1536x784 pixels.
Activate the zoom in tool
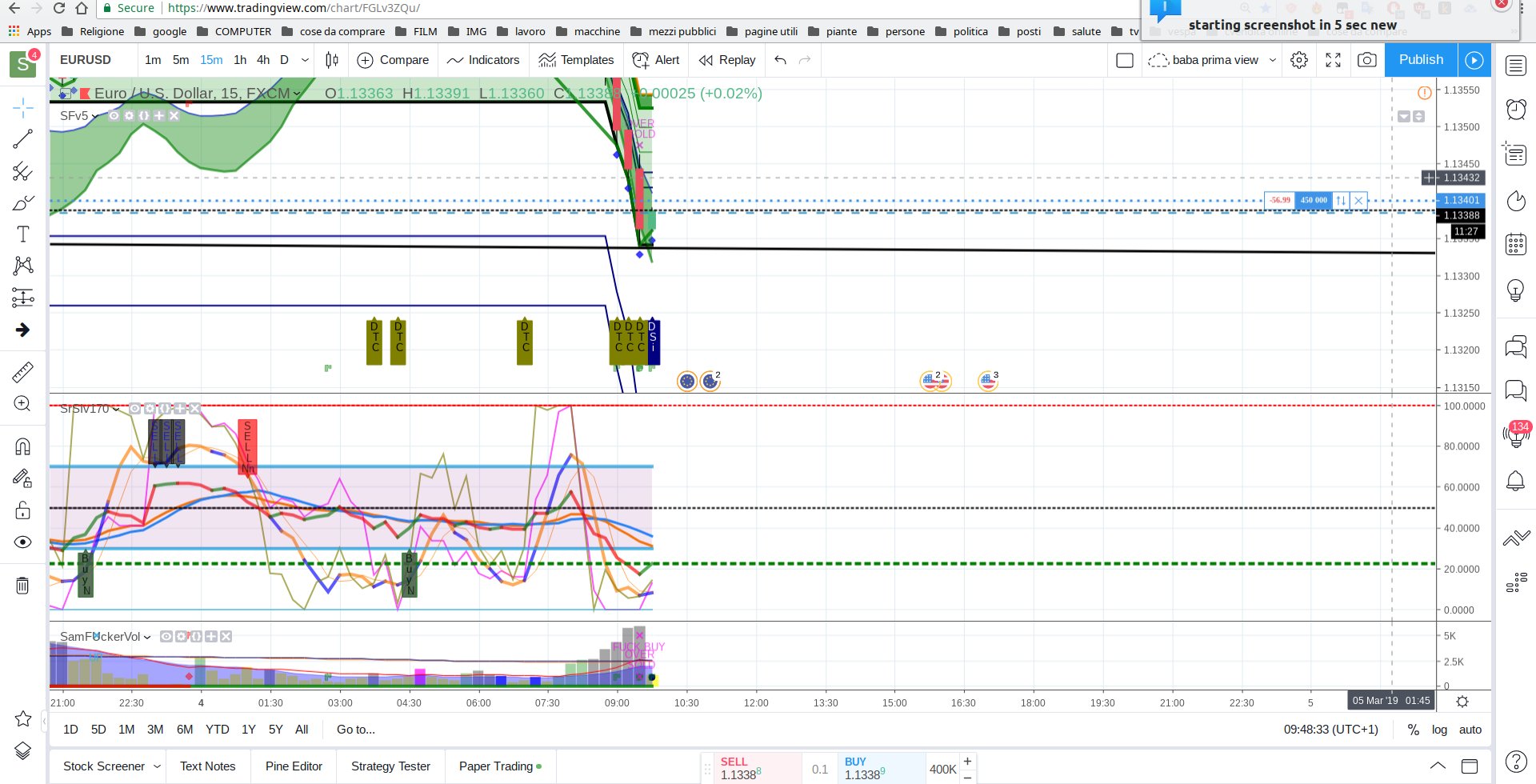(x=23, y=403)
